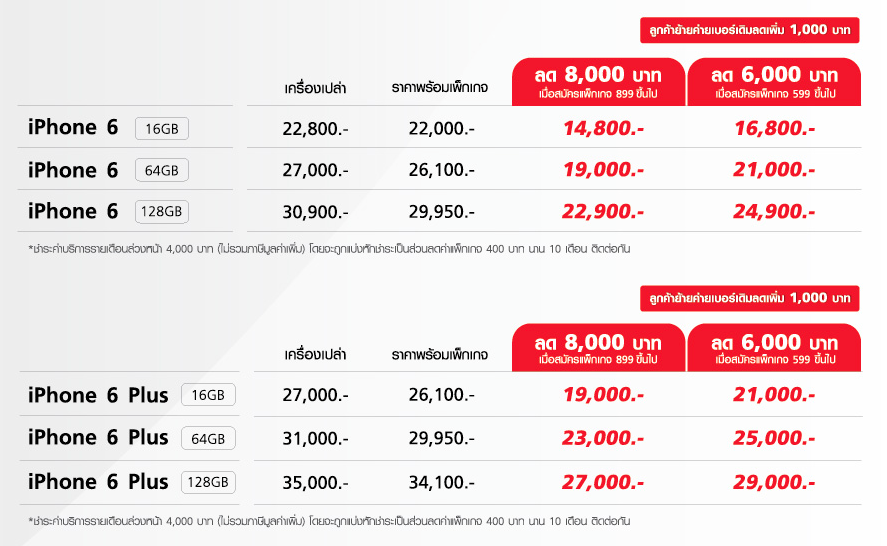
Task: Select the upper 8,000 baht discount tab
Action: click(598, 82)
